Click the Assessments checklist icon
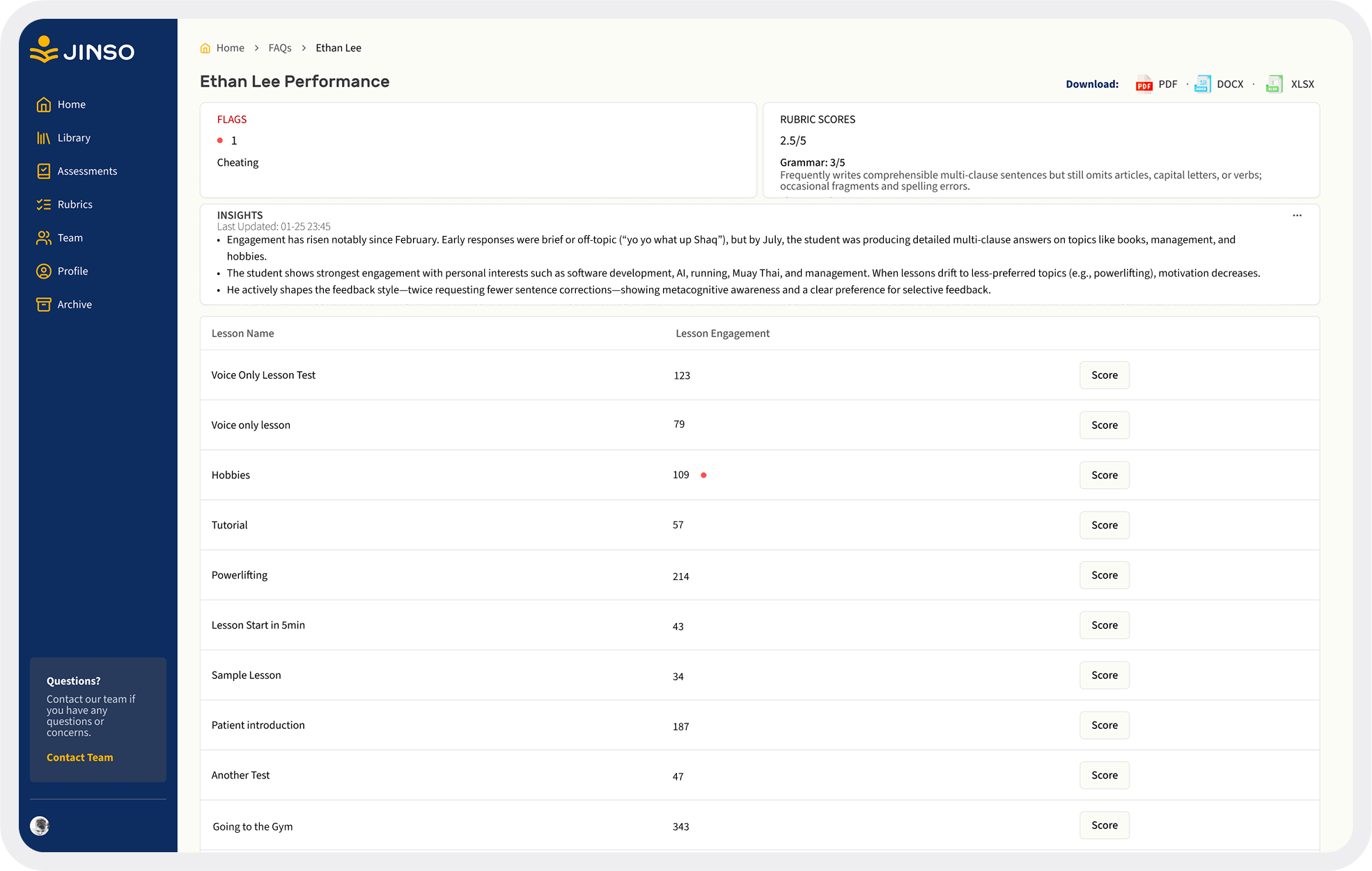Image resolution: width=1372 pixels, height=871 pixels. 43,171
